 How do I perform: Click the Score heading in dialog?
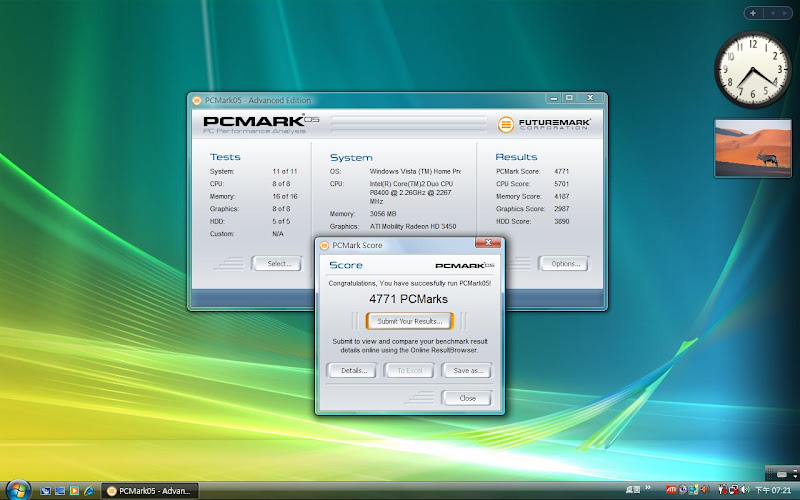pyautogui.click(x=346, y=265)
